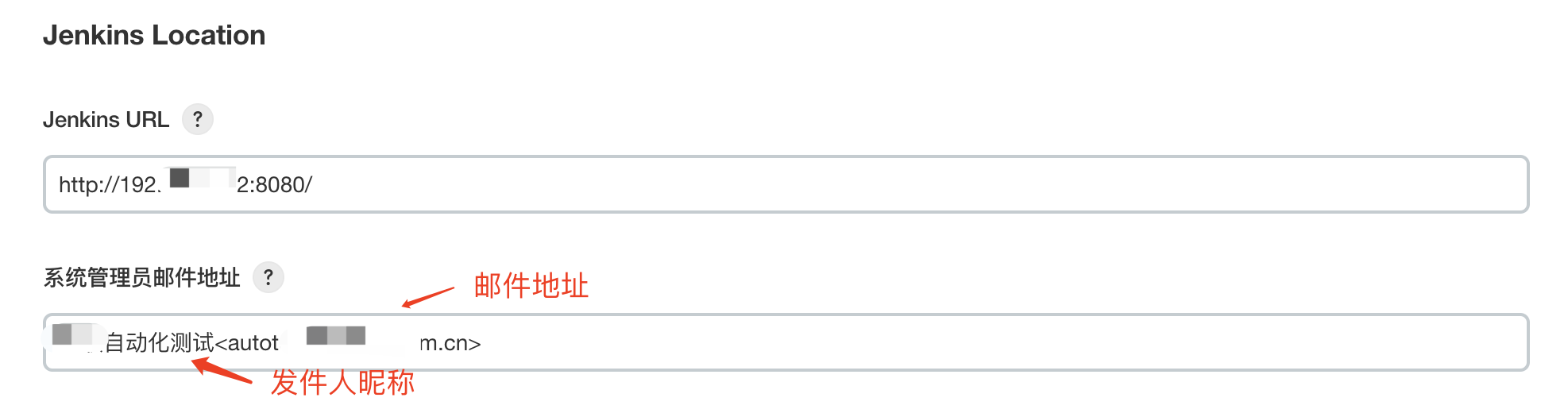Place cursor after m.cn> in email field
This screenshot has height=413, width=1568.
tap(482, 342)
